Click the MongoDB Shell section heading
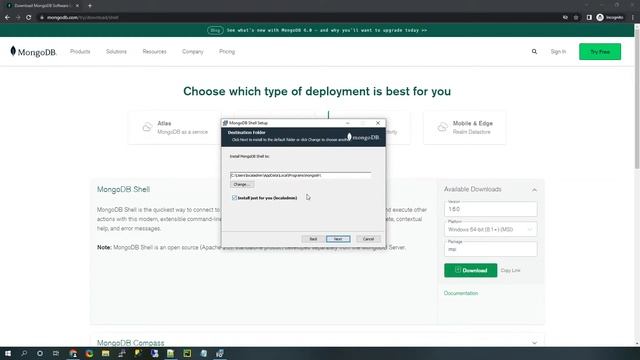Viewport: 640px width, 360px height. (123, 189)
